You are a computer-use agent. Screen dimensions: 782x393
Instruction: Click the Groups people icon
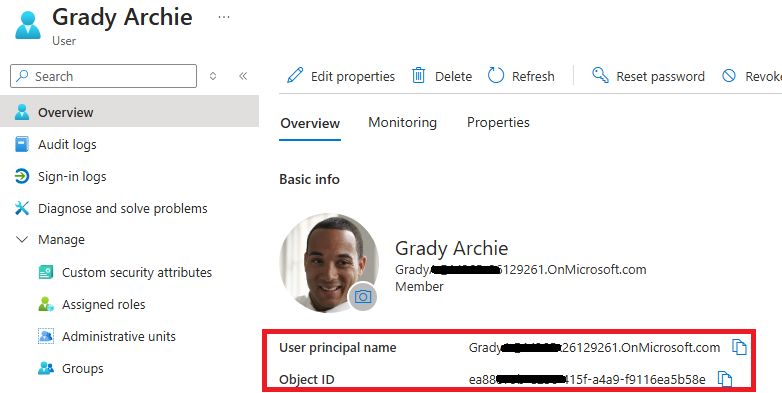click(x=46, y=368)
